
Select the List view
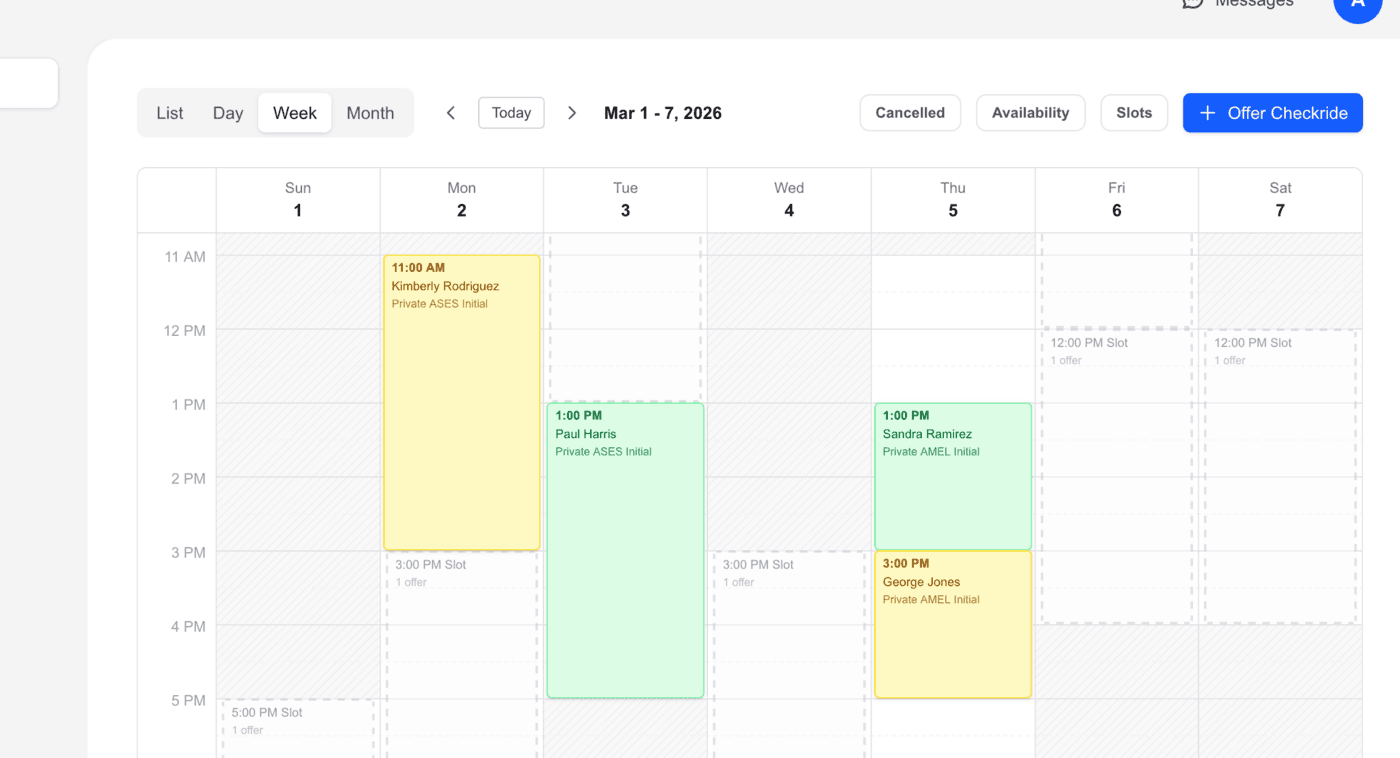tap(169, 112)
